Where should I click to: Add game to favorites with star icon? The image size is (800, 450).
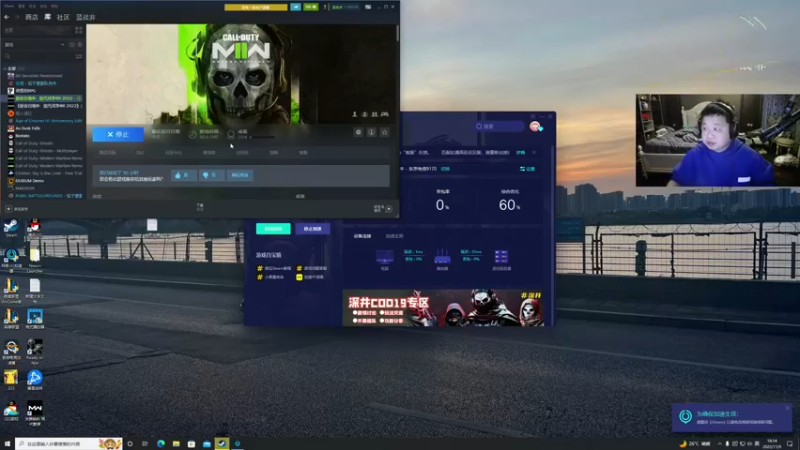pos(385,132)
